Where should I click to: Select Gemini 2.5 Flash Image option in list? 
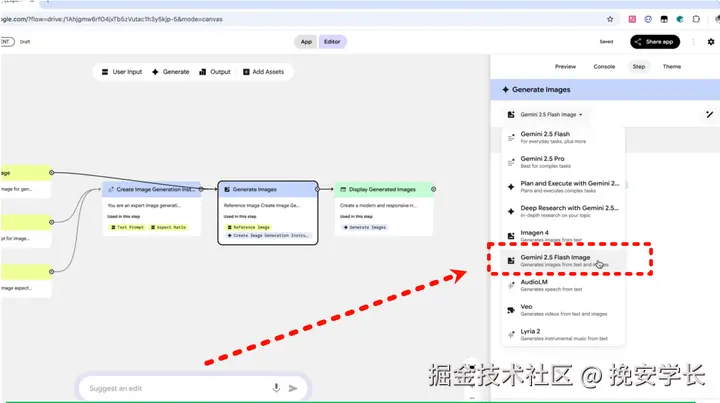click(563, 261)
